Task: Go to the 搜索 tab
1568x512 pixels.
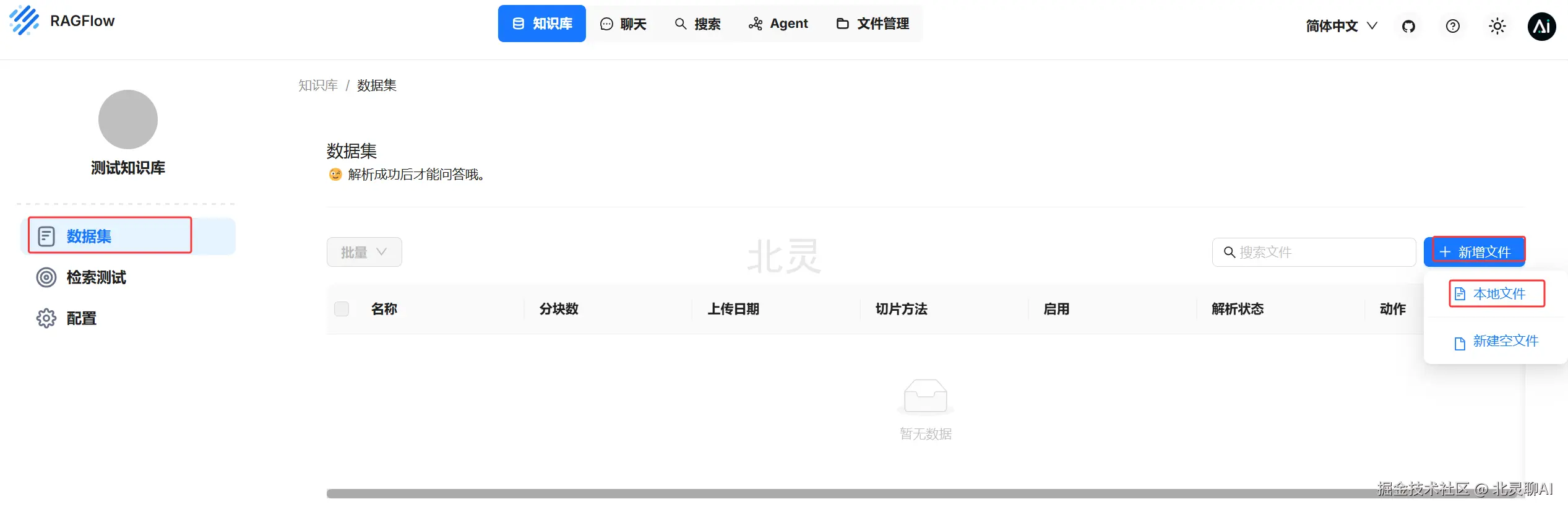Action: click(x=697, y=24)
